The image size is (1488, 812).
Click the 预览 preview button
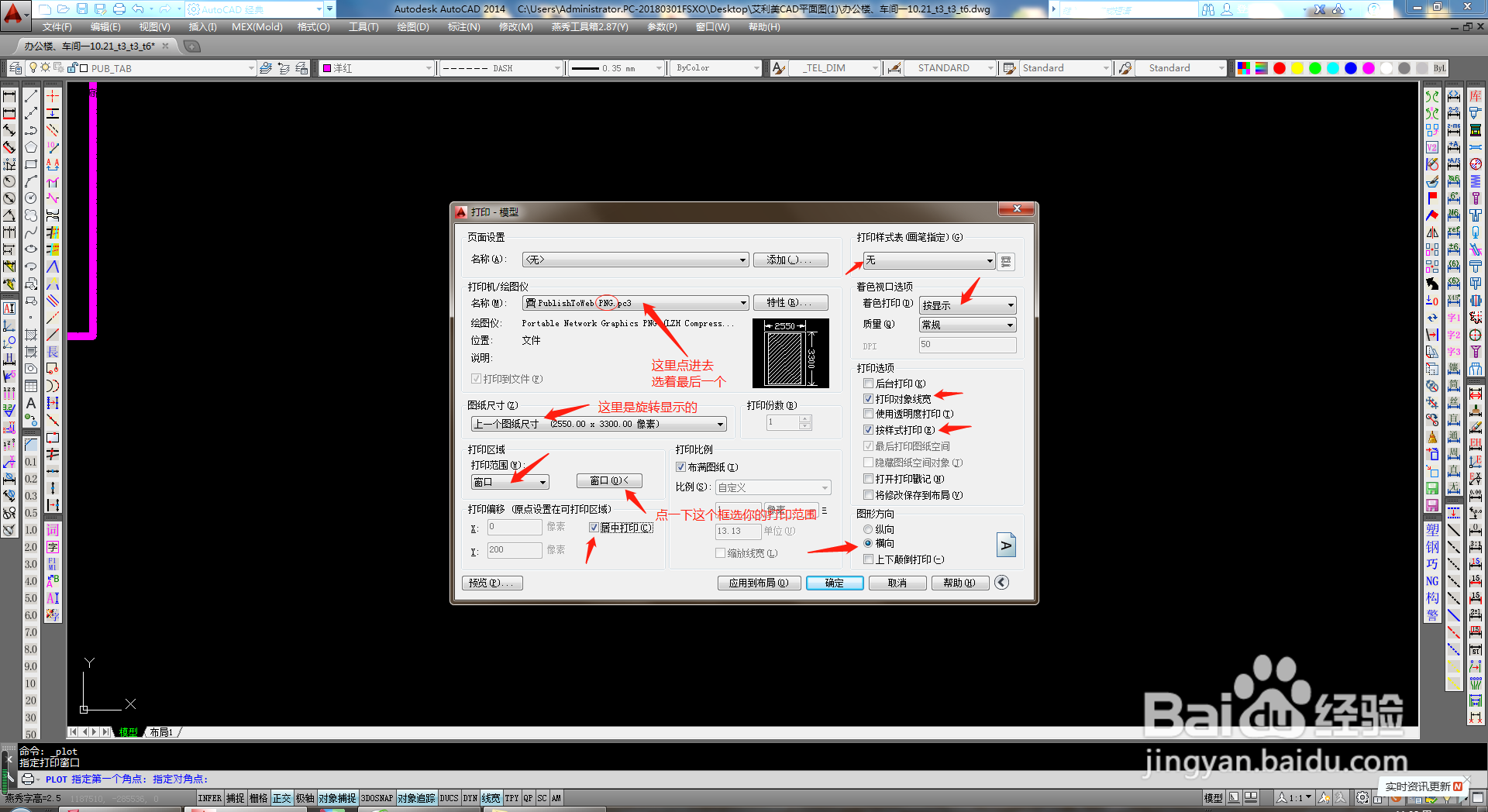(x=492, y=583)
